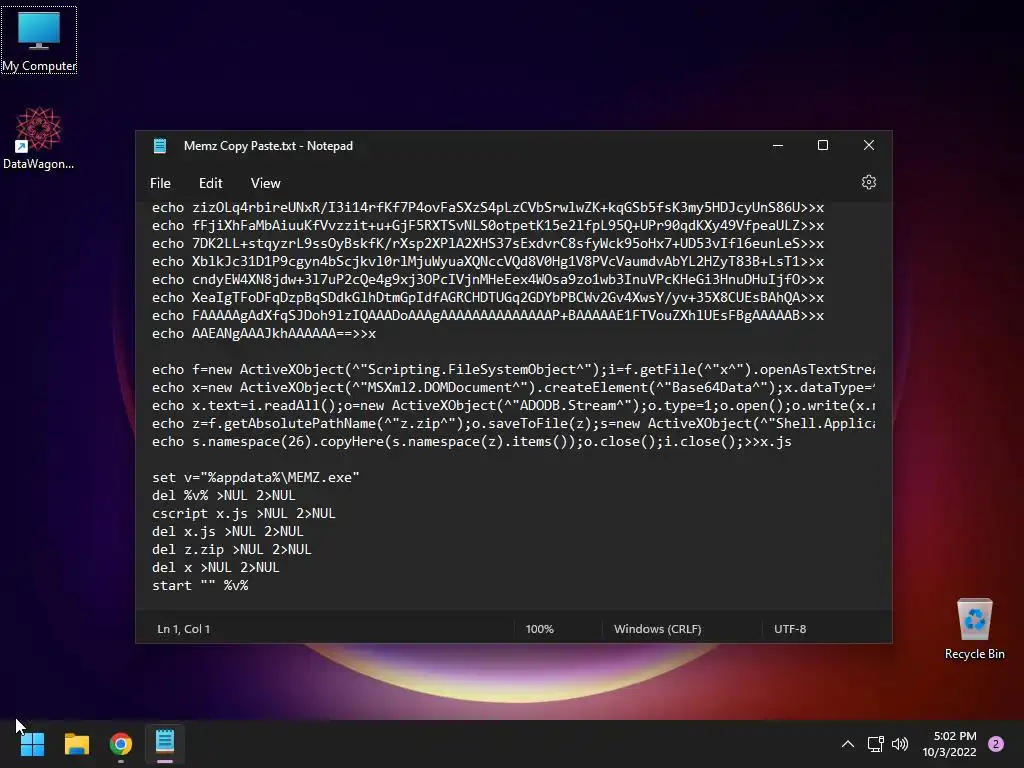Open the File menu in Notepad

(160, 184)
